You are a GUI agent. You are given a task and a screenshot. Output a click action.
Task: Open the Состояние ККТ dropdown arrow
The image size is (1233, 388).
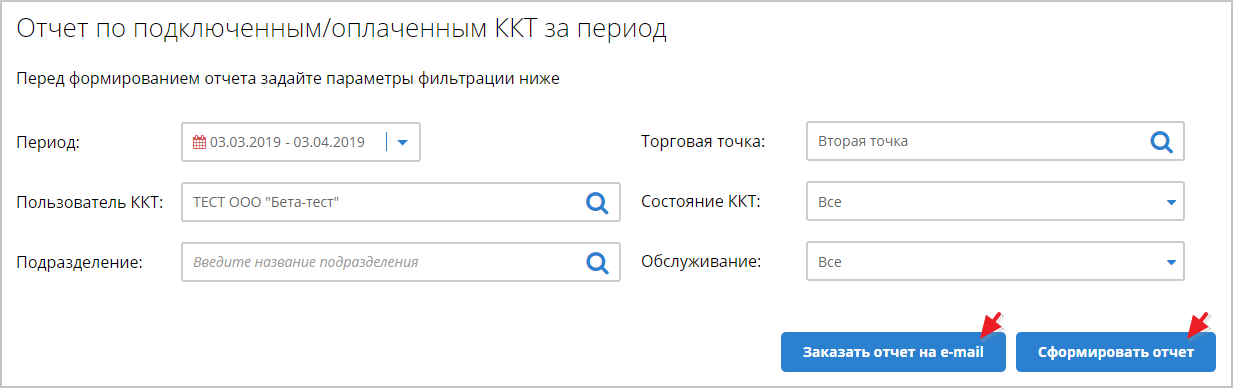1170,202
